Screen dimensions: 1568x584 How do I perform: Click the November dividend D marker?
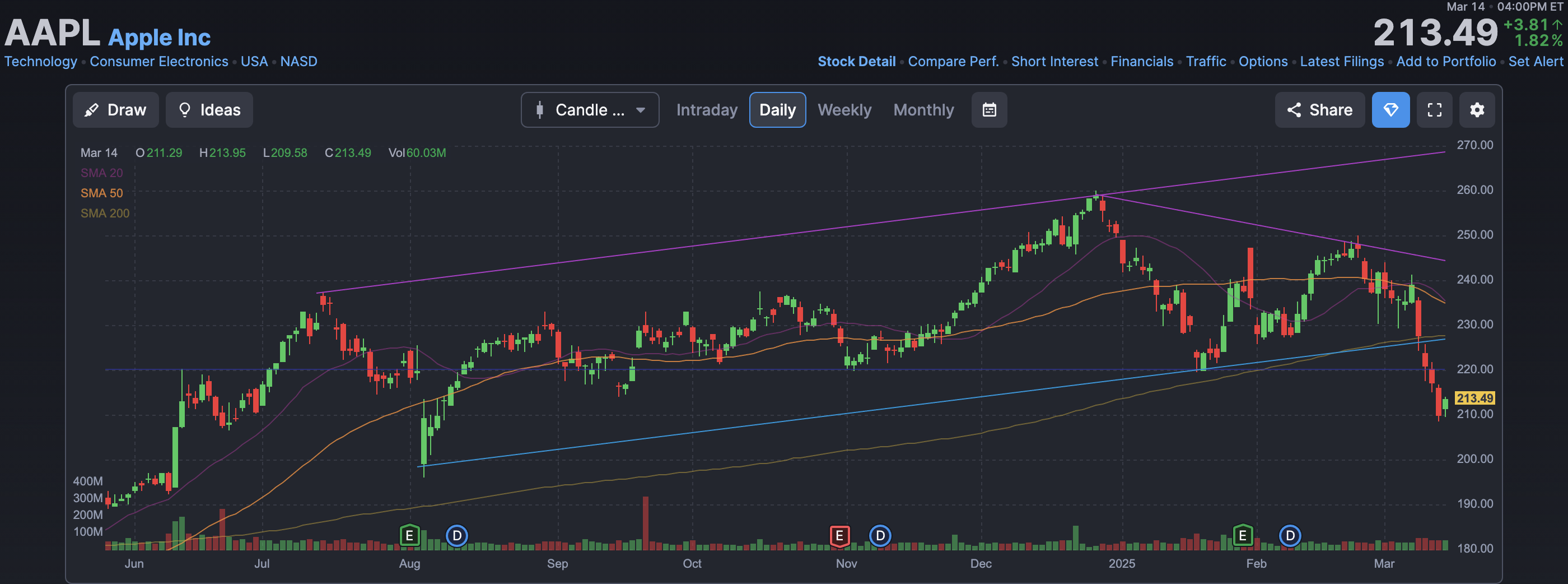880,535
